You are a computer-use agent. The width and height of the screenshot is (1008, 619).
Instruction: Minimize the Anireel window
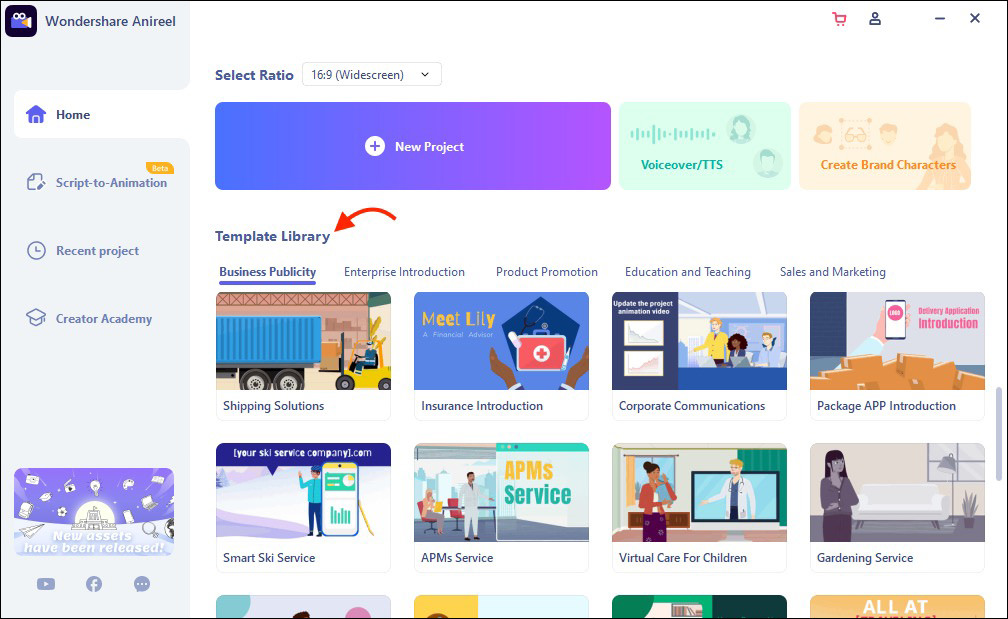tap(940, 19)
